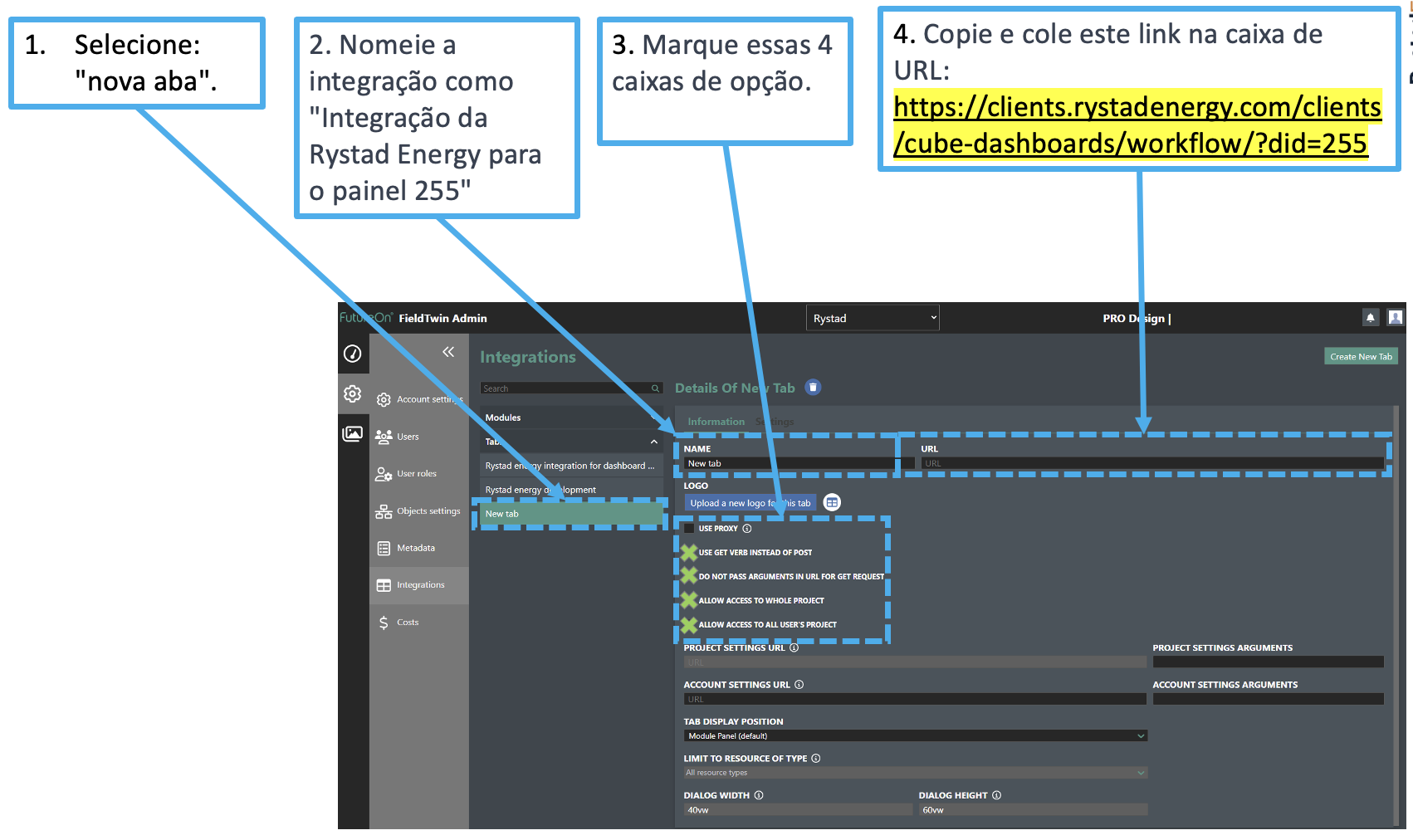The width and height of the screenshot is (1413, 840).
Task: Show info for Project Settings URL
Action: pyautogui.click(x=795, y=647)
